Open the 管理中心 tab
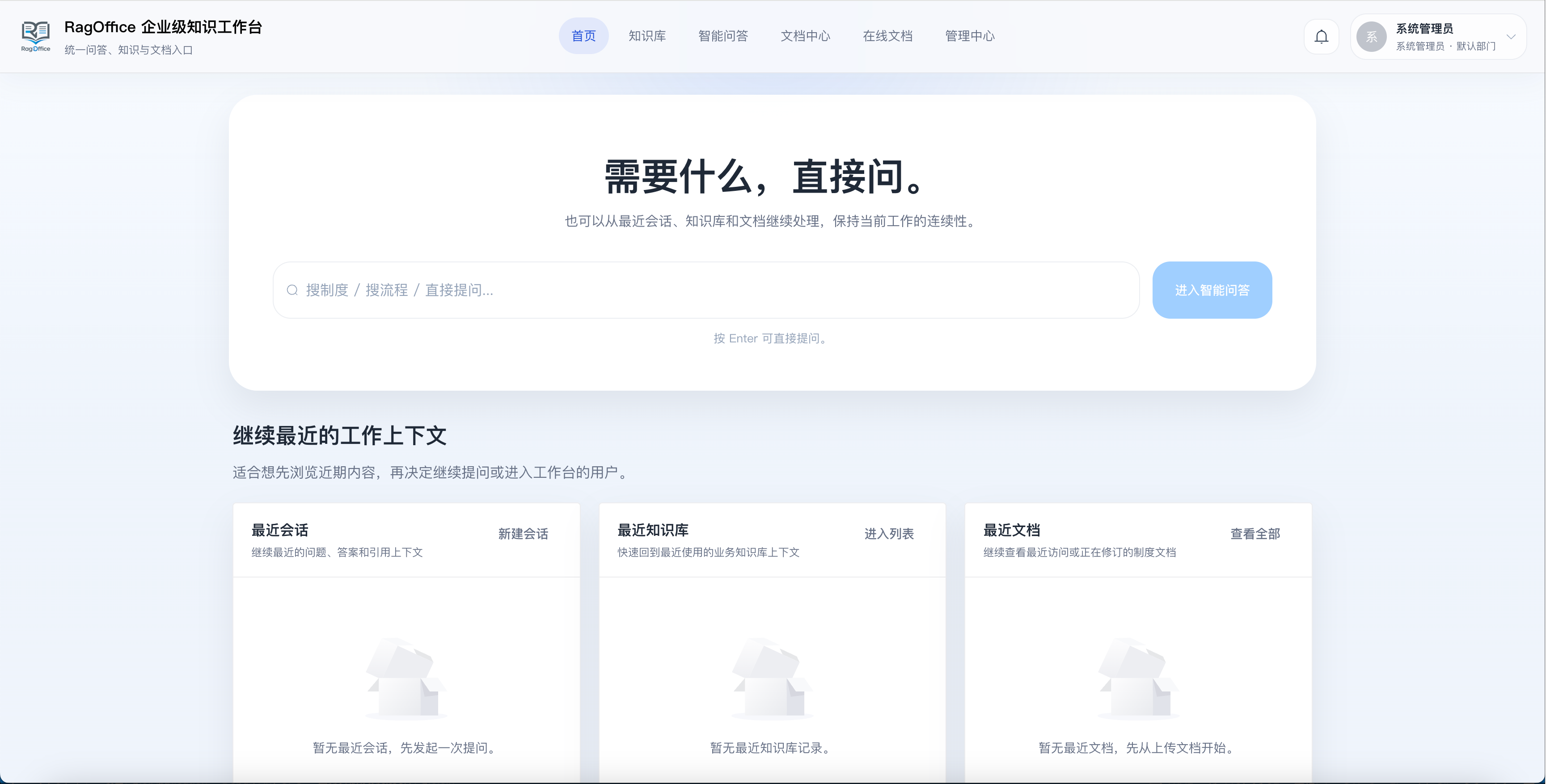Image resolution: width=1546 pixels, height=784 pixels. 969,36
